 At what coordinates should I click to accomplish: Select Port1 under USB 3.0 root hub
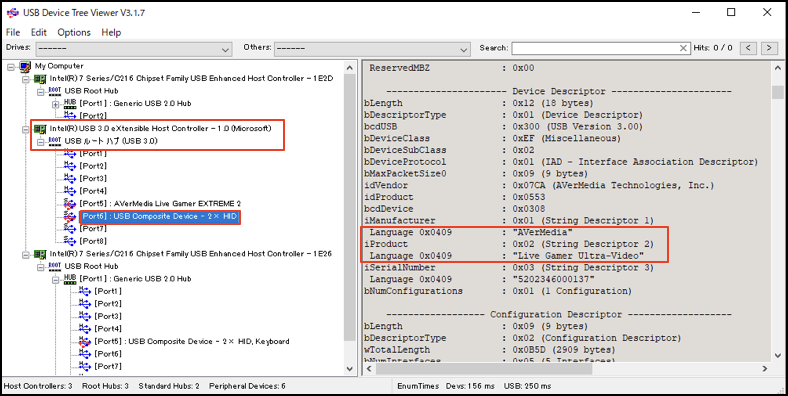[93, 154]
